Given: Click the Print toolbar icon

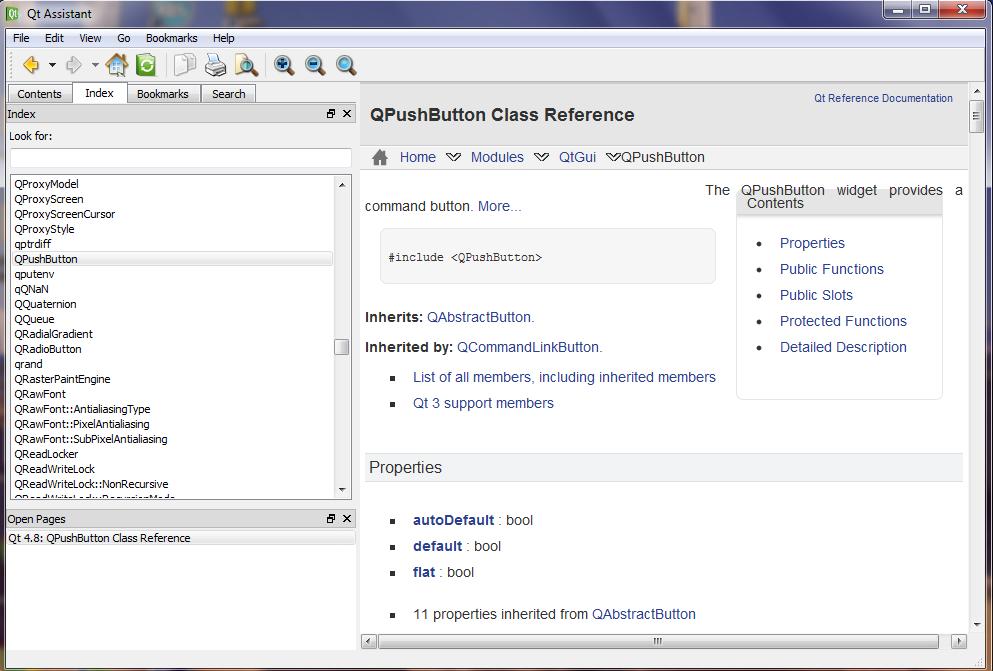Looking at the screenshot, I should click(215, 65).
